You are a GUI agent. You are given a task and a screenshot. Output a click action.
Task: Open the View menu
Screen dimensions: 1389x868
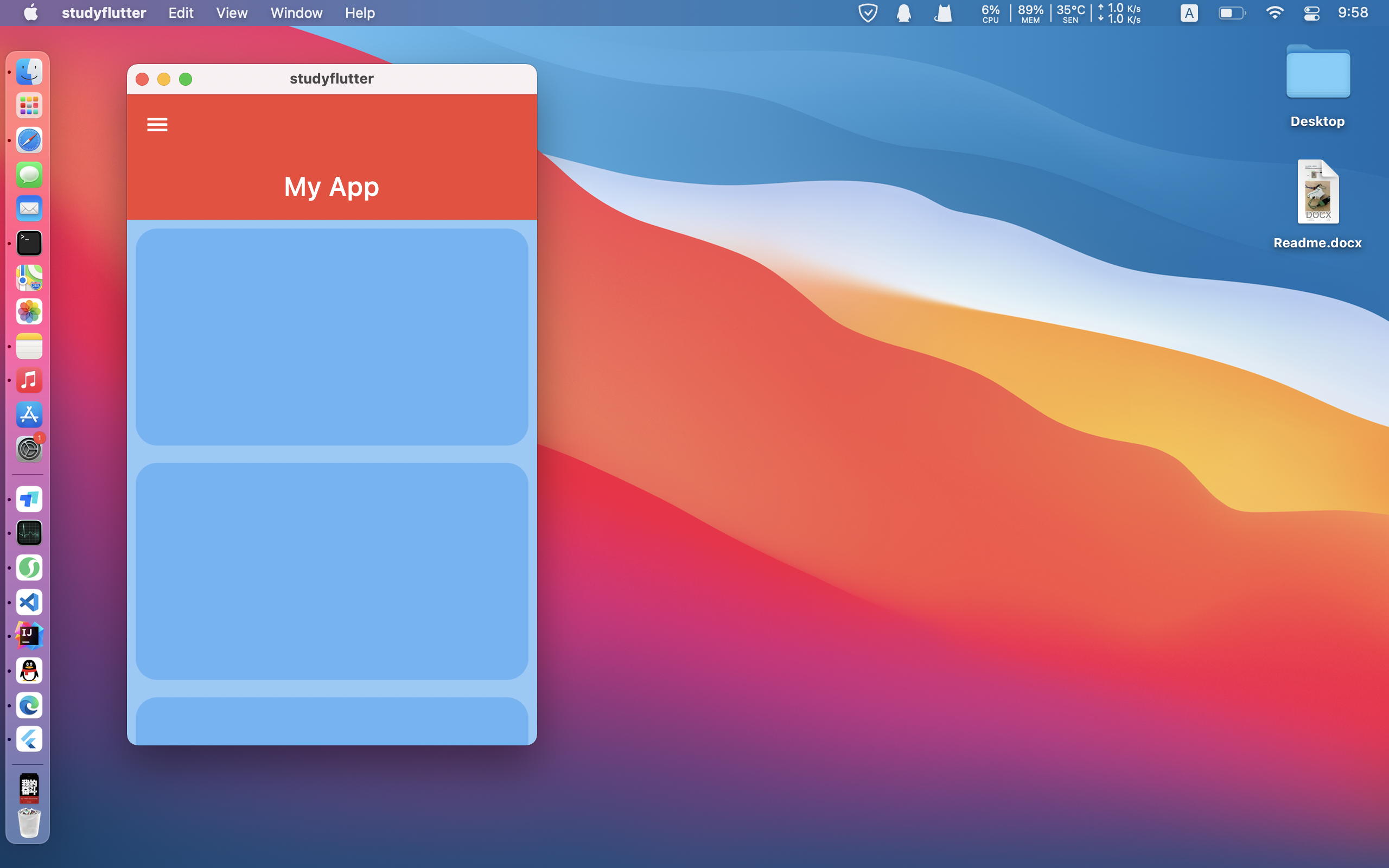tap(231, 12)
